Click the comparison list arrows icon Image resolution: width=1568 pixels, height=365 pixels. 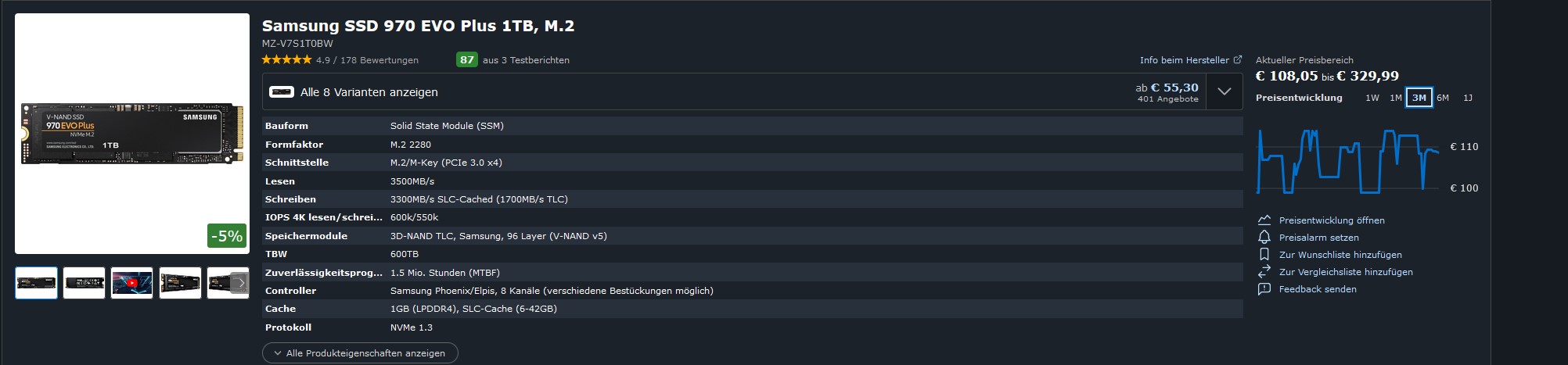1264,272
